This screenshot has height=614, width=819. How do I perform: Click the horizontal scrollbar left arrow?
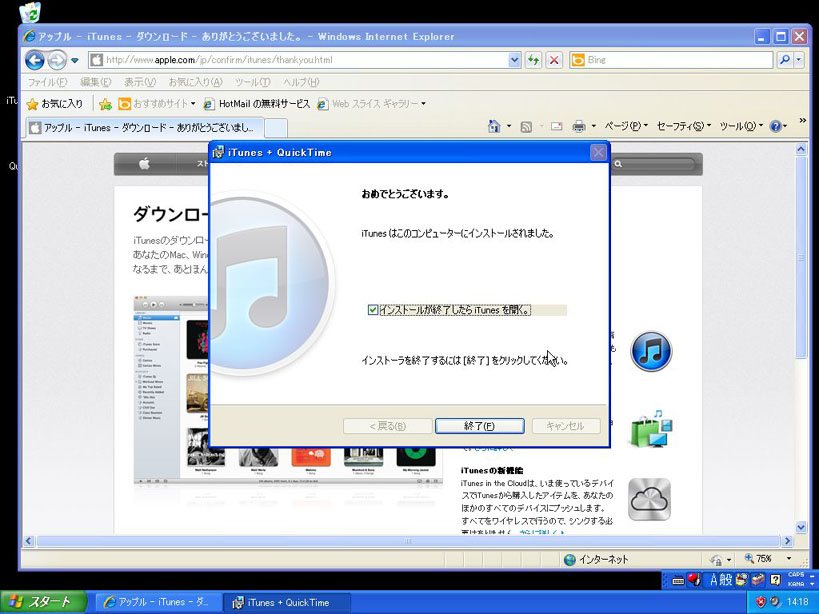click(x=29, y=541)
